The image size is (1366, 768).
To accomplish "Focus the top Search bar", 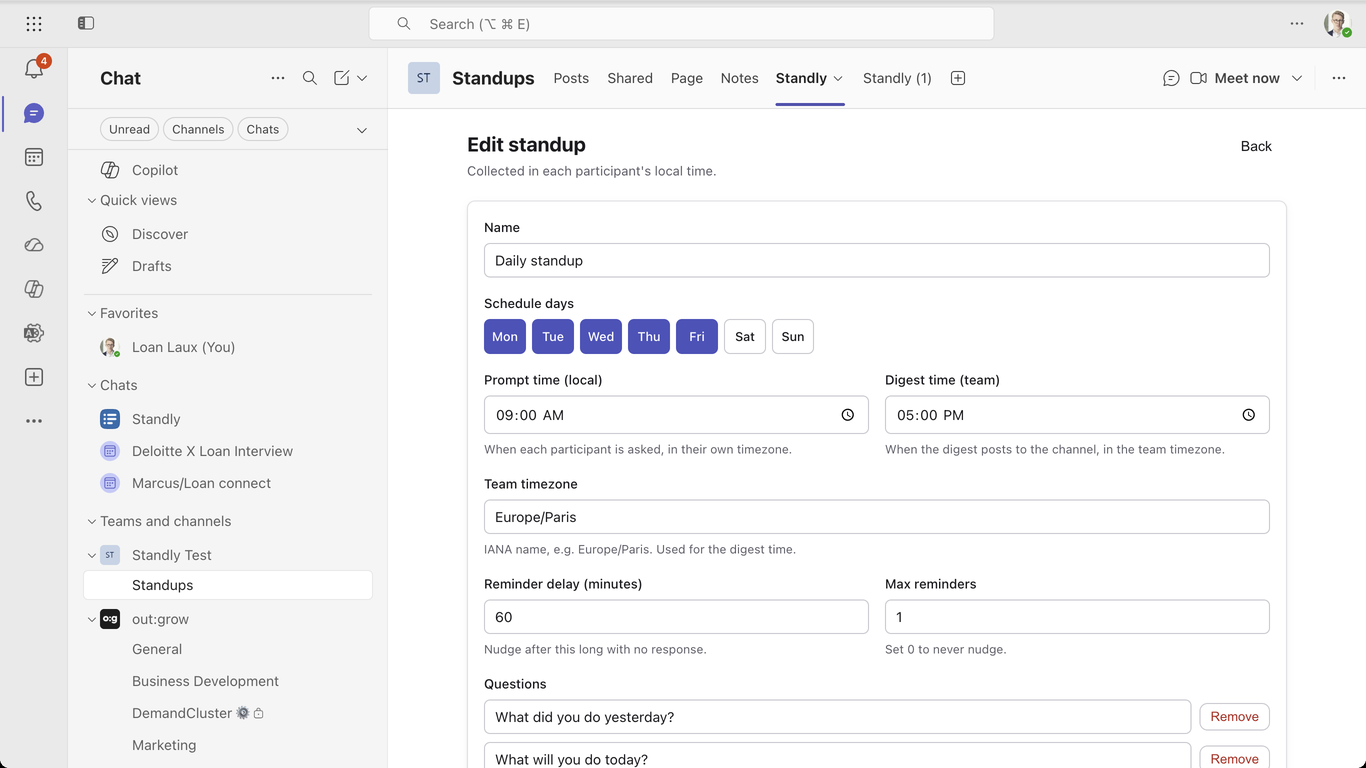I will tap(681, 24).
